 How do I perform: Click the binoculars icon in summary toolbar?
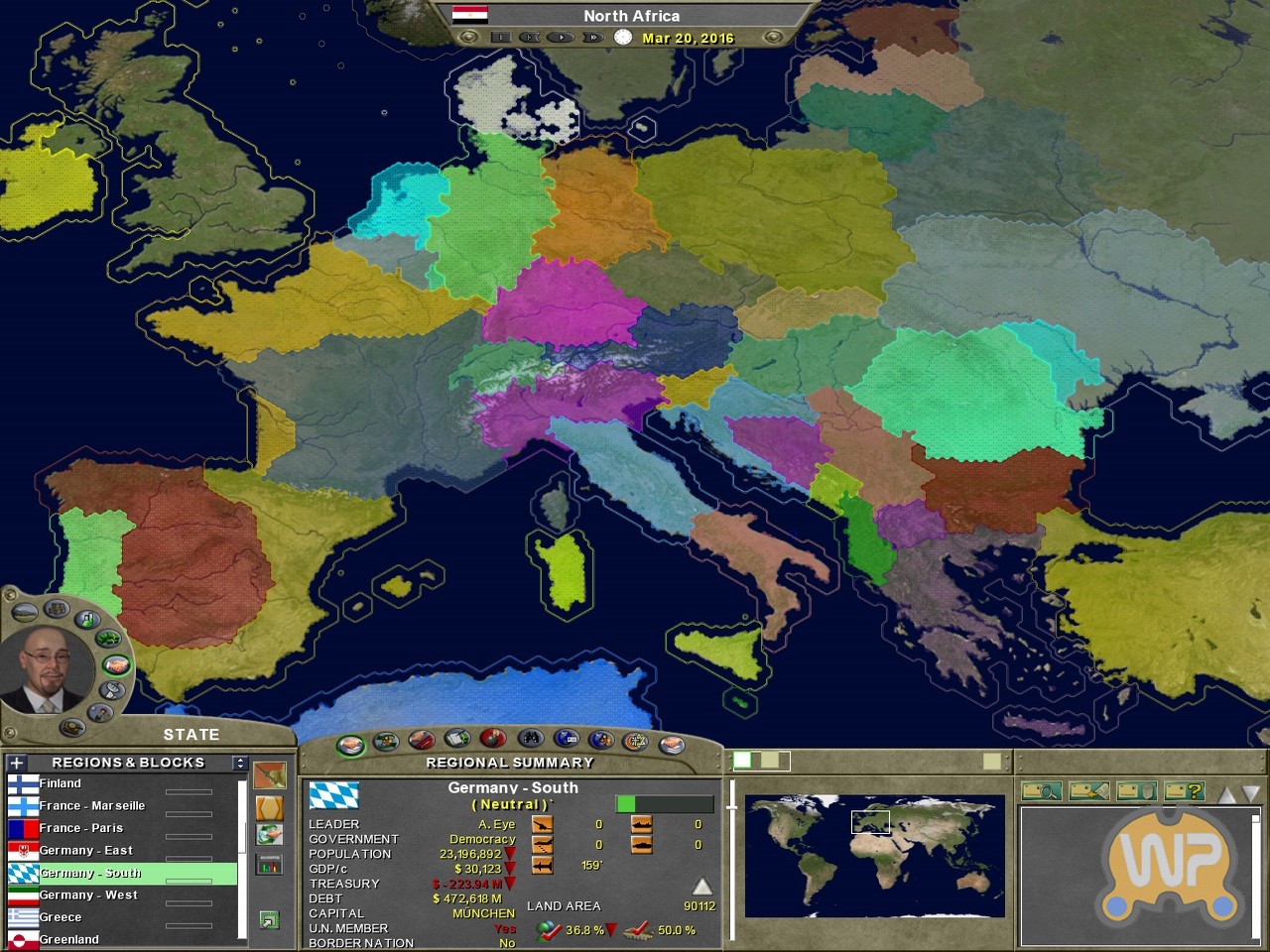pyautogui.click(x=530, y=739)
